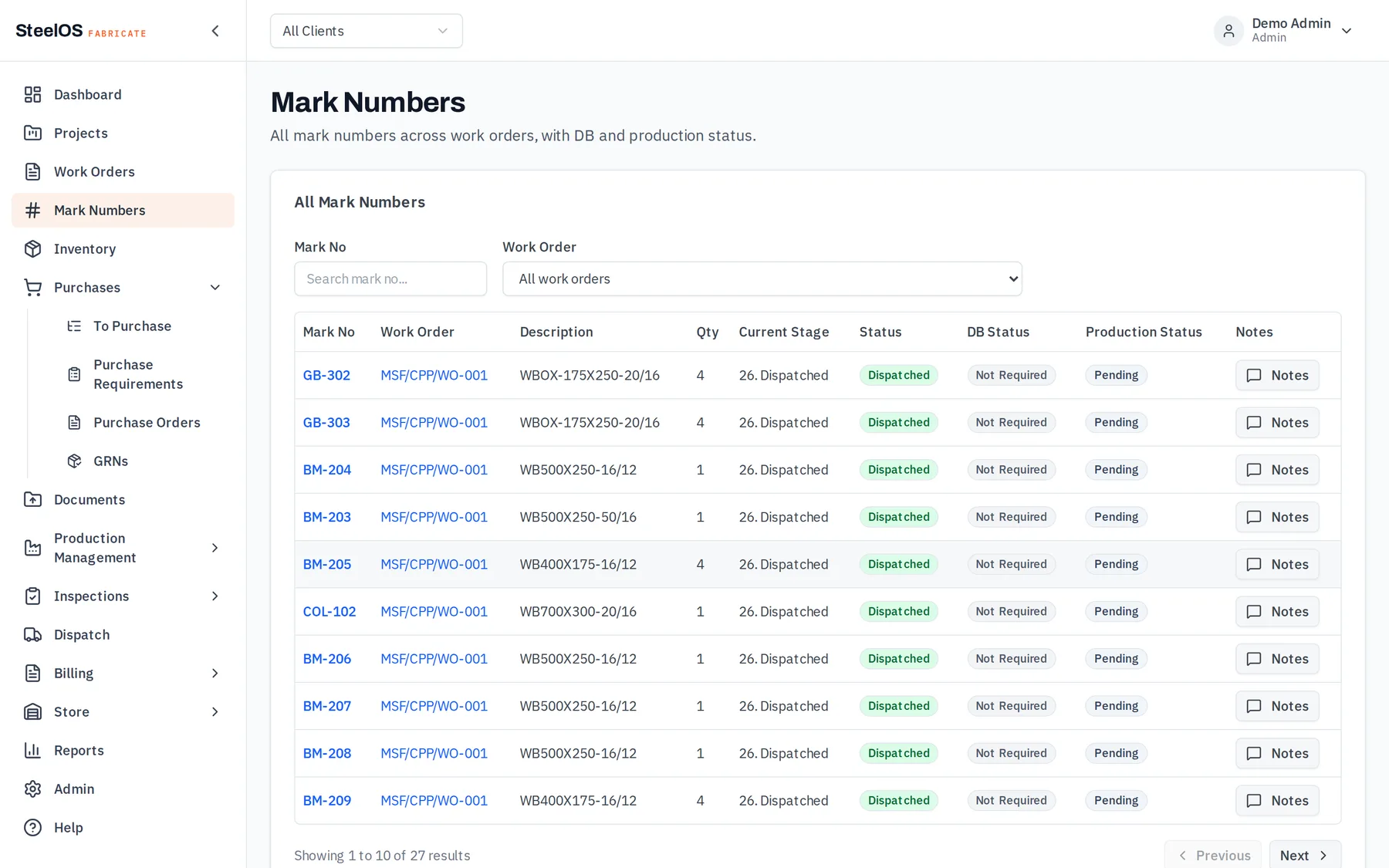Screen dimensions: 1389x868
Task: Click the Demo Admin user avatar icon
Action: pyautogui.click(x=1228, y=31)
